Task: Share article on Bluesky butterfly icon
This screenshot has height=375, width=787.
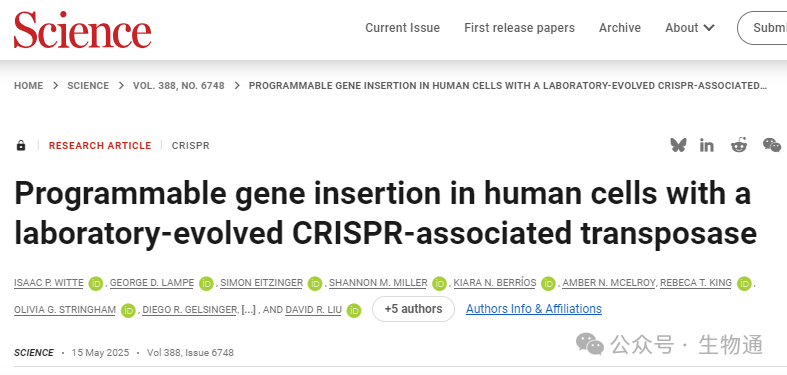Action: pyautogui.click(x=678, y=146)
